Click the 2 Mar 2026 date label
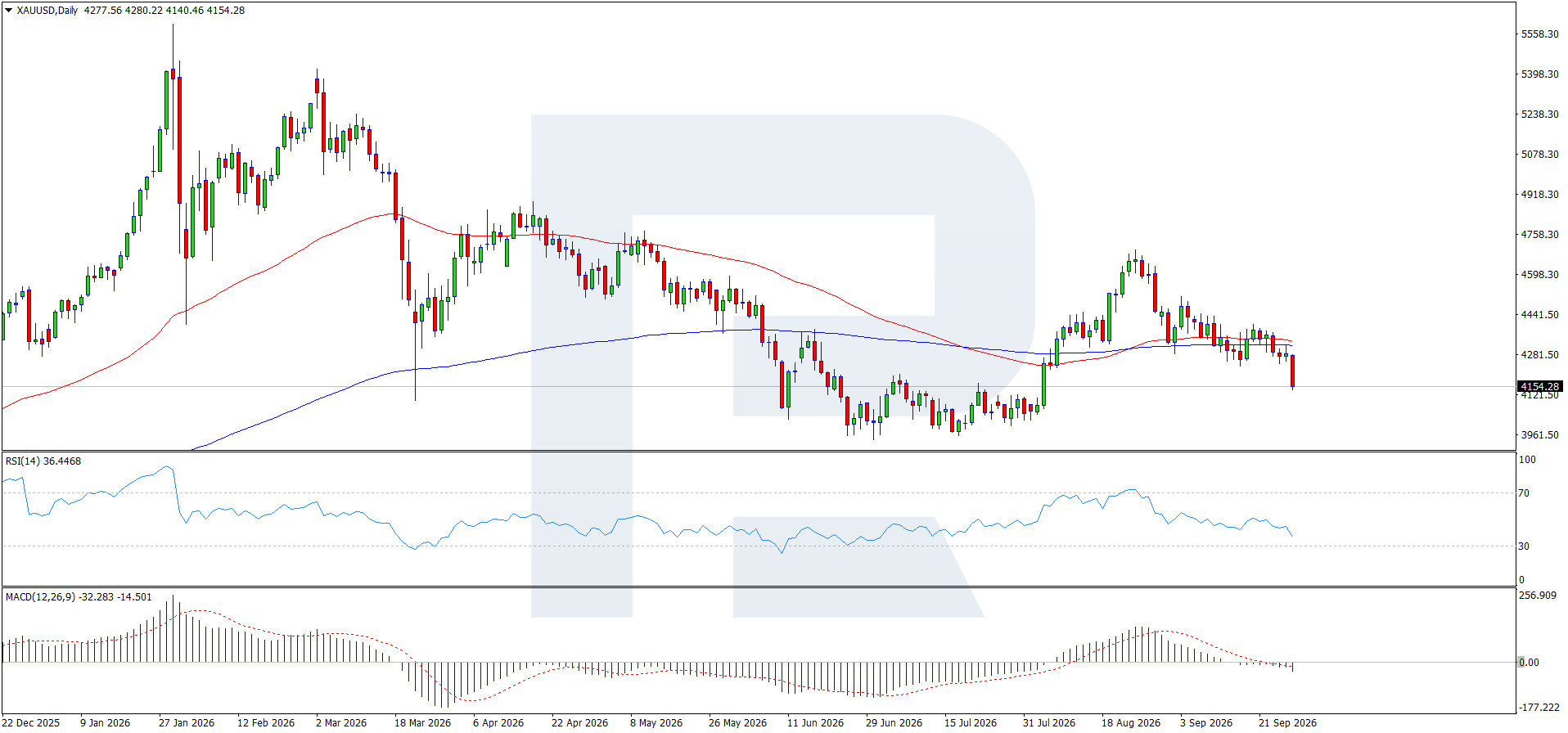Image resolution: width=1568 pixels, height=733 pixels. pyautogui.click(x=341, y=723)
